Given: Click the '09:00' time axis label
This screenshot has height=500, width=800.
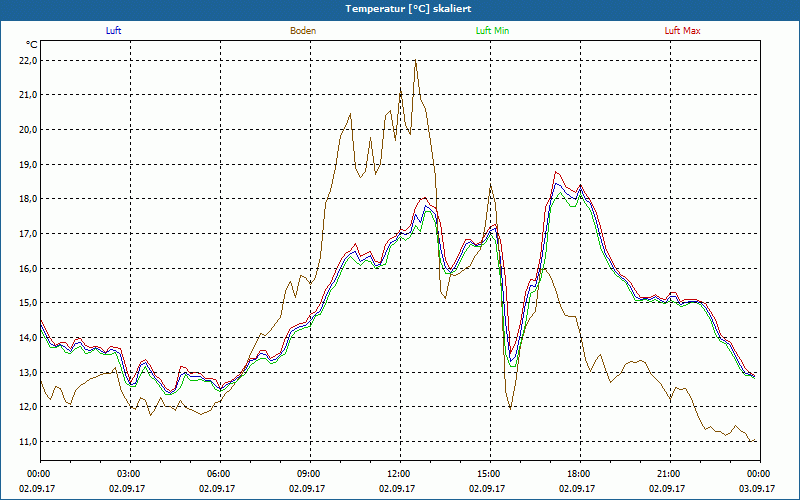Looking at the screenshot, I should [x=310, y=473].
